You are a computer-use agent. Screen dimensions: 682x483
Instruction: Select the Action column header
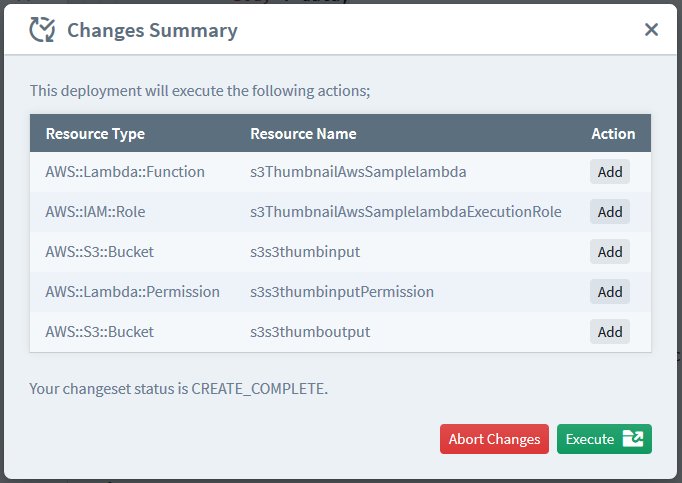[x=613, y=134]
